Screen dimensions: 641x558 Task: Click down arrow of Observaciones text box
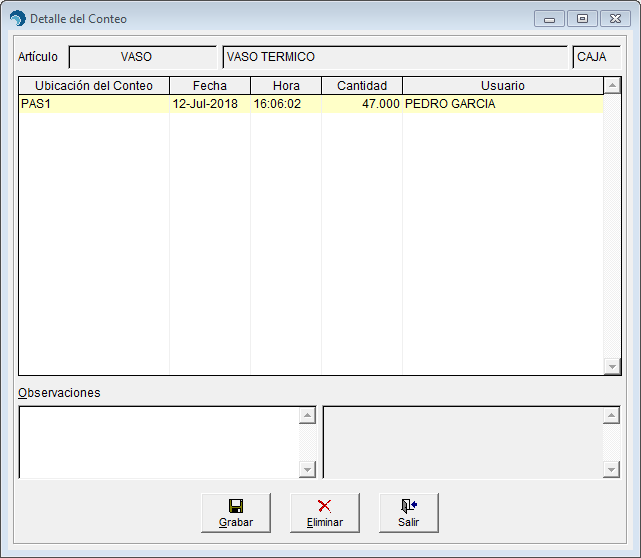(307, 469)
